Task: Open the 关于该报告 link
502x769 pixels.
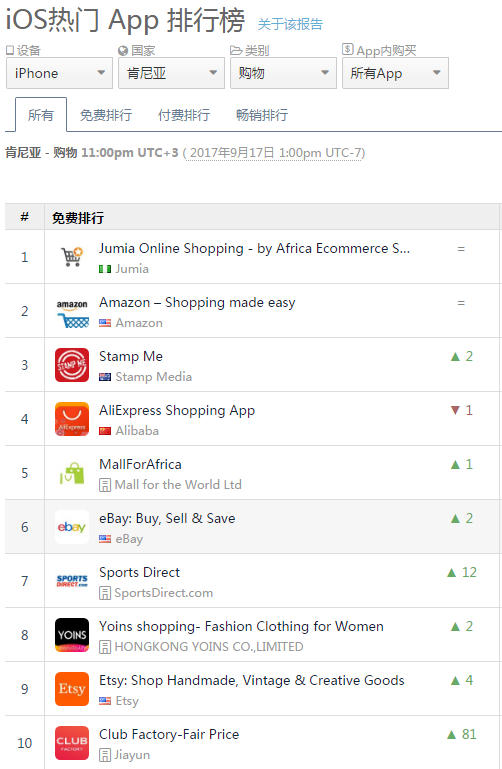Action: point(290,24)
